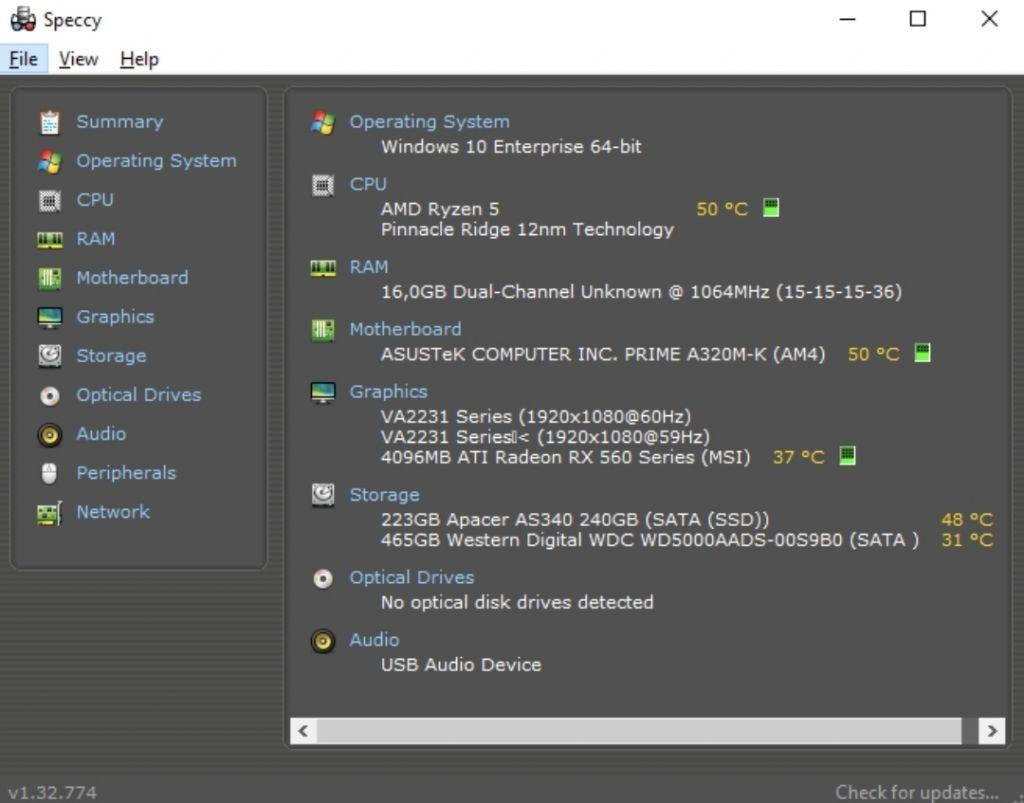Select Storage in the sidebar
This screenshot has width=1024, height=803.
(x=111, y=356)
